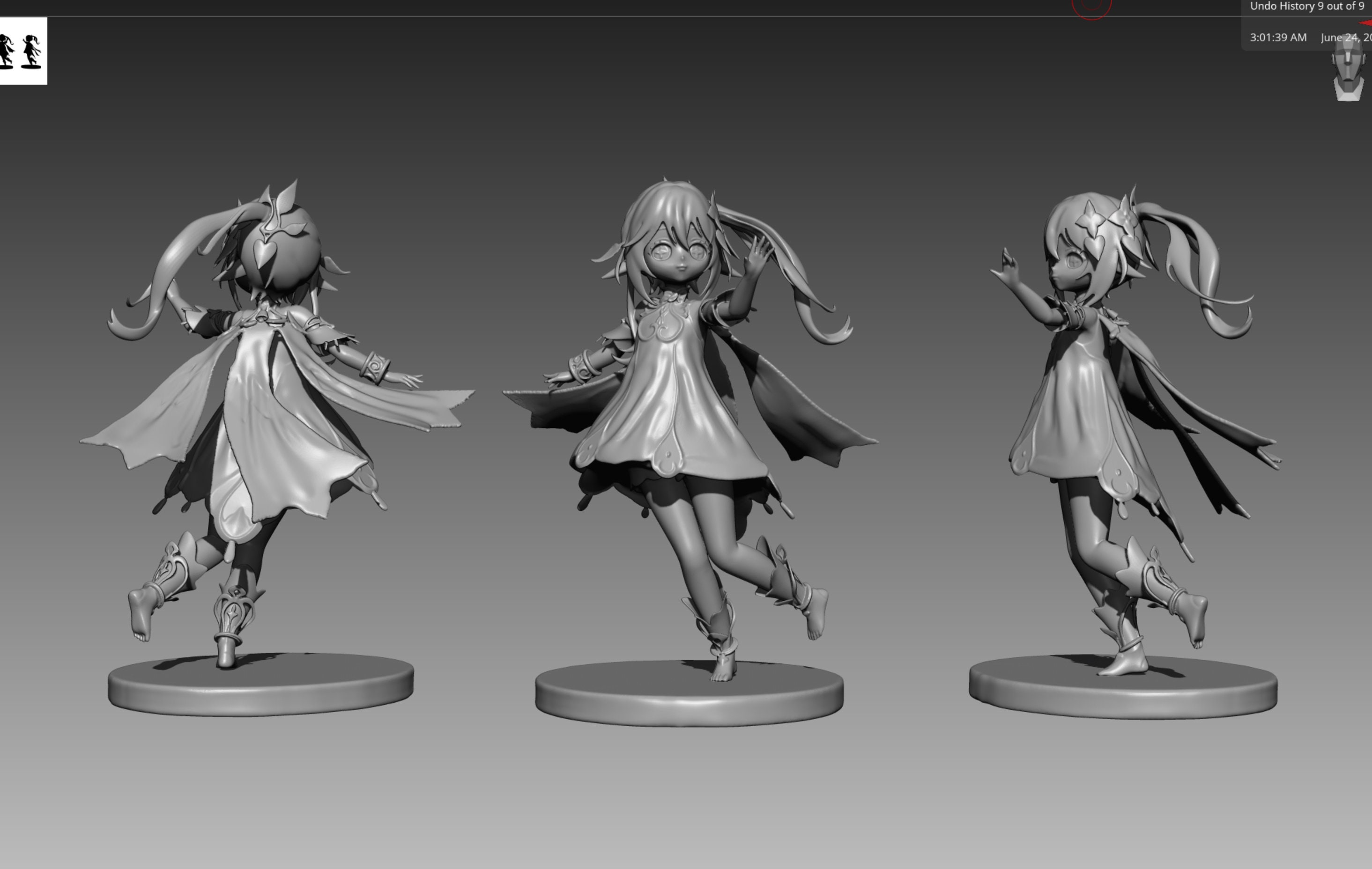Click the 'Undo History 9 out of 9' label
Image resolution: width=1372 pixels, height=869 pixels.
click(1306, 6)
